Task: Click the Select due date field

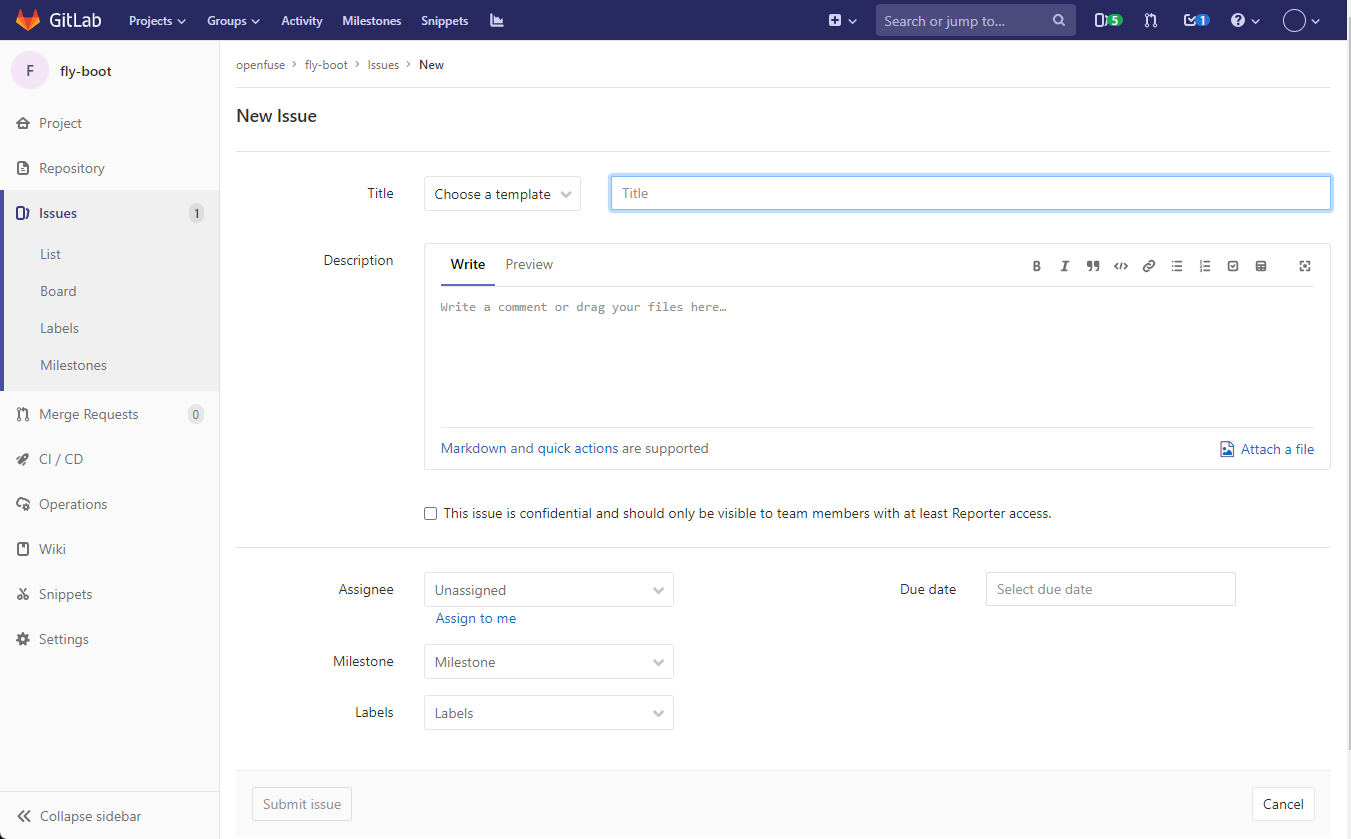Action: click(x=1110, y=589)
